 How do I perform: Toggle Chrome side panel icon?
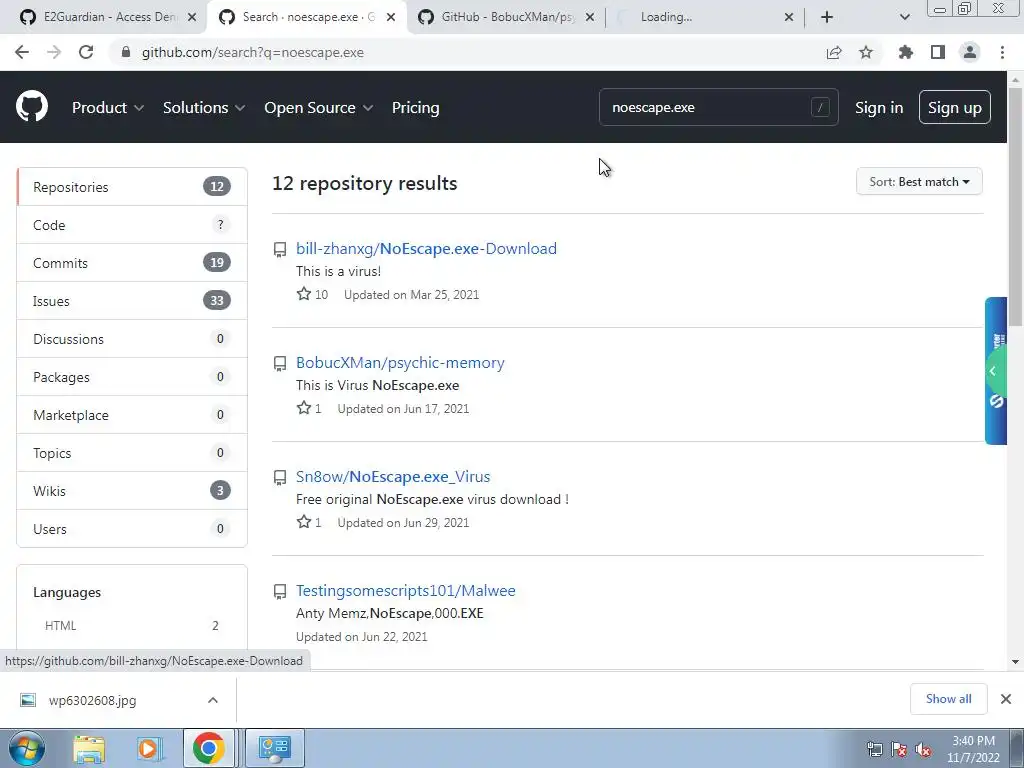tap(938, 52)
